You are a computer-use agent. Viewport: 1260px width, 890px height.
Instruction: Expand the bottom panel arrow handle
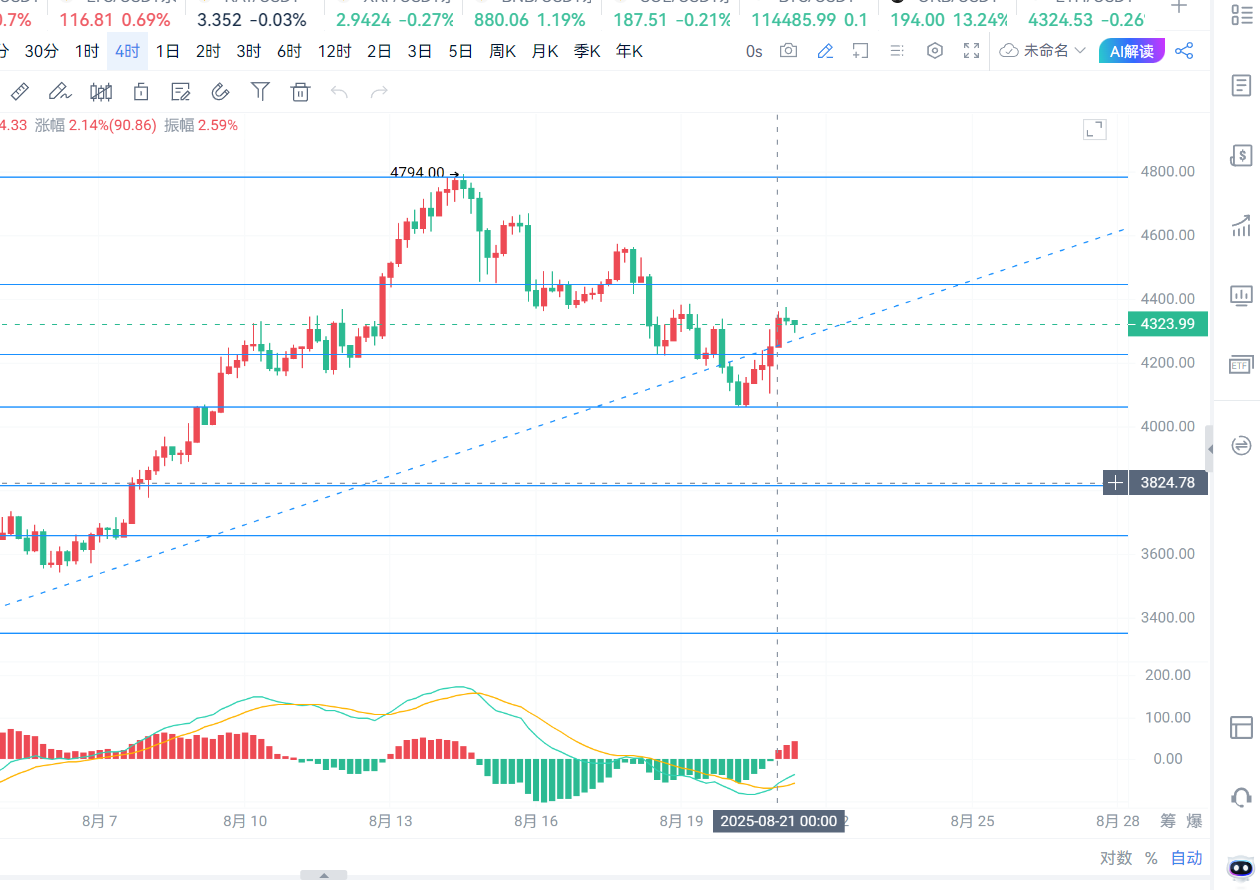323,875
